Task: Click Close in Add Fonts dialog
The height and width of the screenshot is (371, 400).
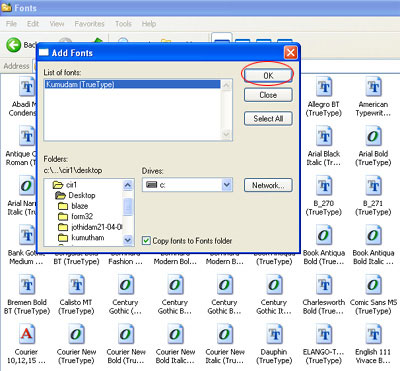Action: click(268, 95)
